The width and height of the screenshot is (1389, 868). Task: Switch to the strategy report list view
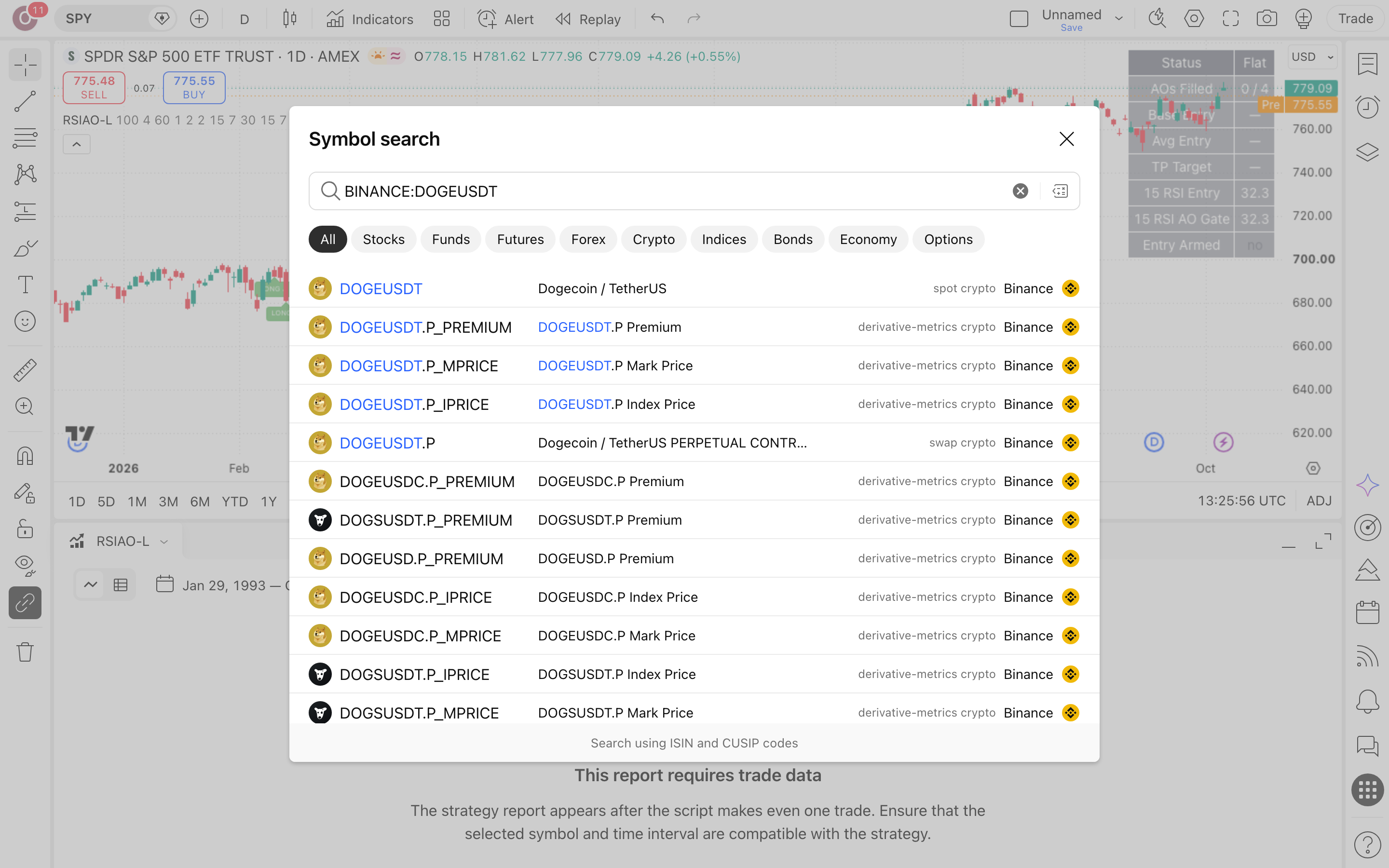[121, 585]
